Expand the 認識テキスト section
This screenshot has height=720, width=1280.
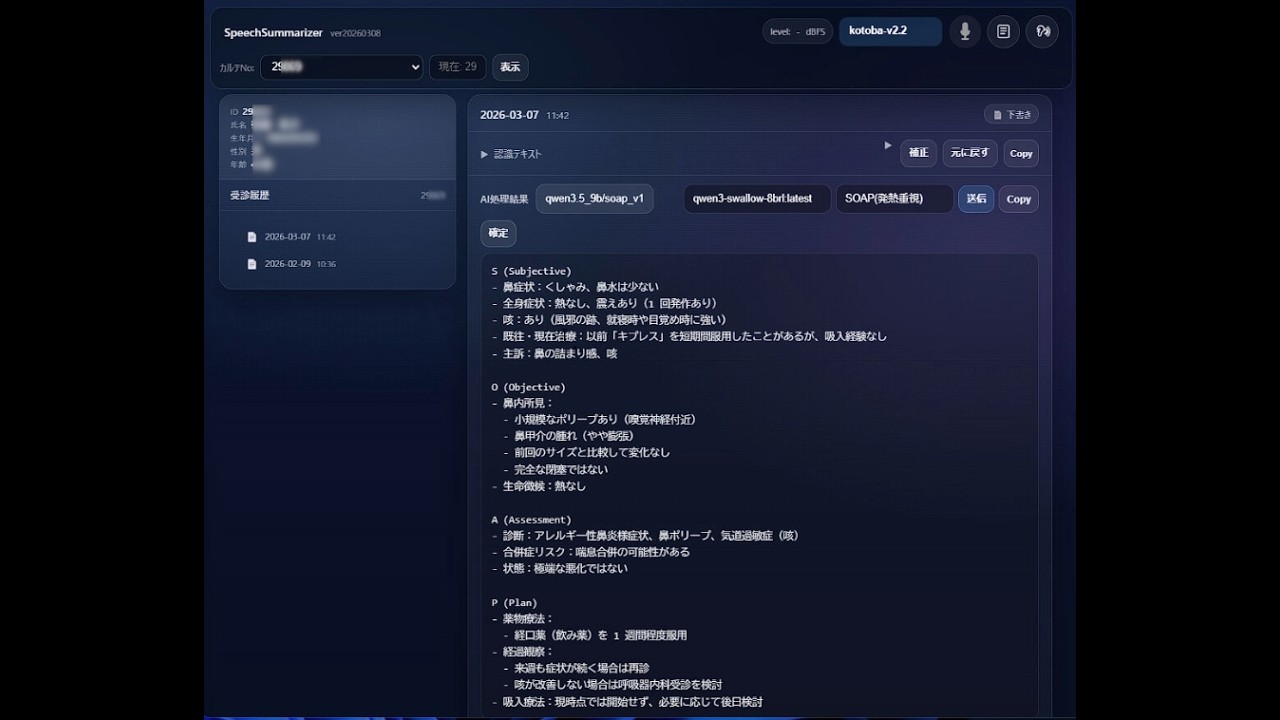[511, 154]
